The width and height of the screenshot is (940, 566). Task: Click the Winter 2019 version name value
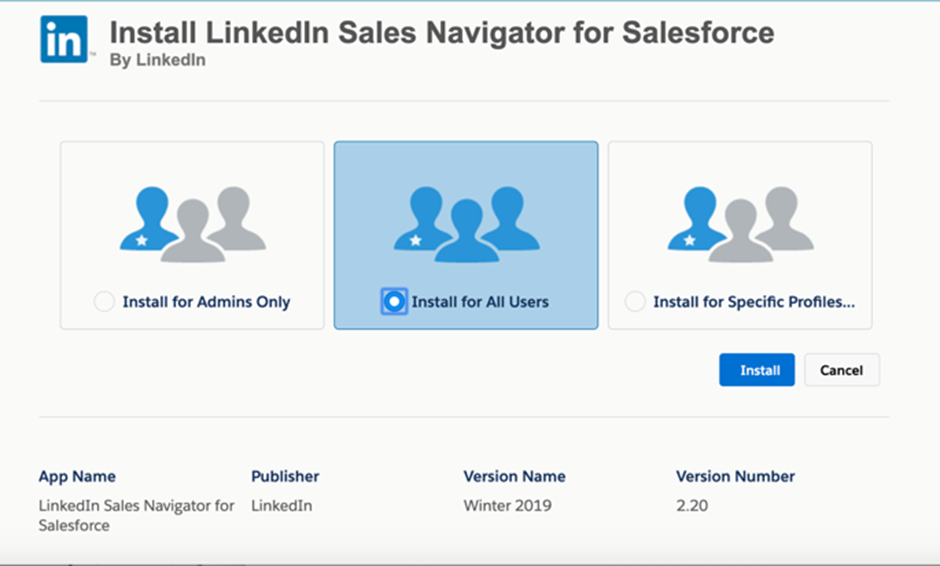pos(507,505)
